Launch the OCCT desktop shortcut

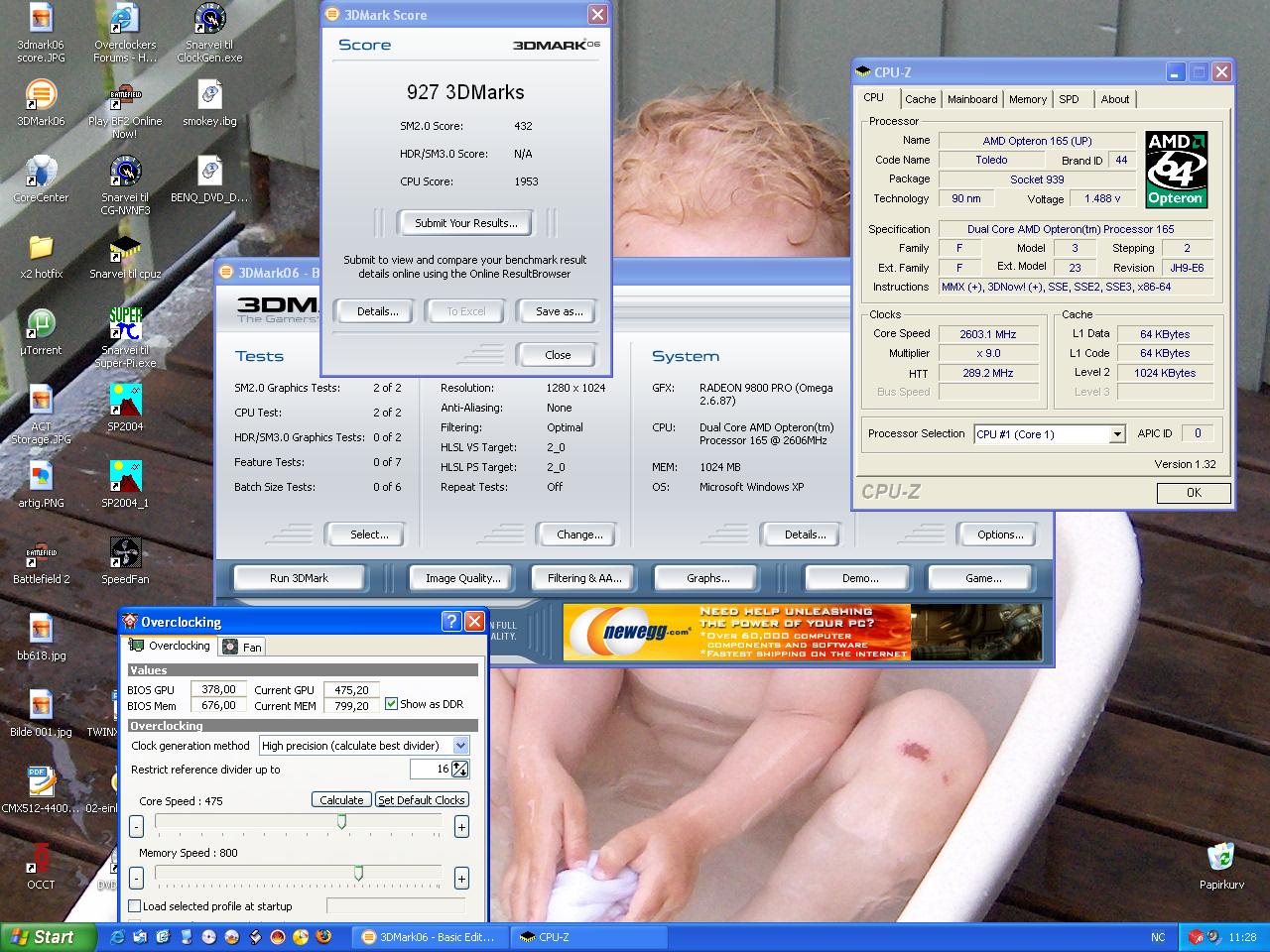click(x=41, y=867)
